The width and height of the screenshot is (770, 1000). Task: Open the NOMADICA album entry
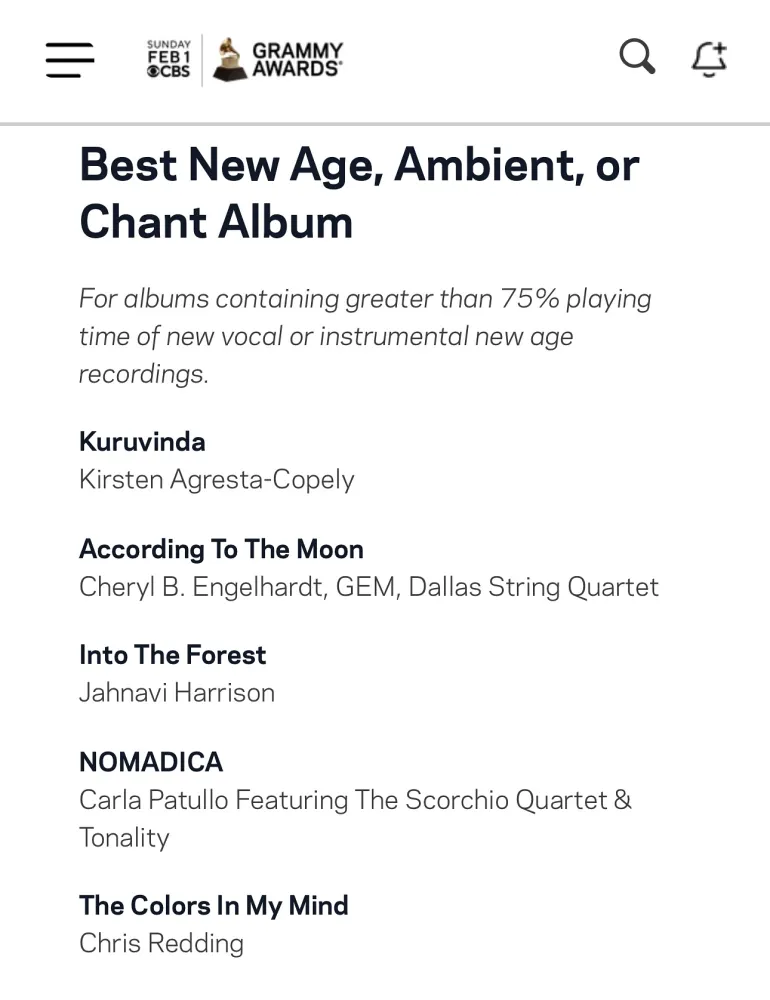coord(151,762)
